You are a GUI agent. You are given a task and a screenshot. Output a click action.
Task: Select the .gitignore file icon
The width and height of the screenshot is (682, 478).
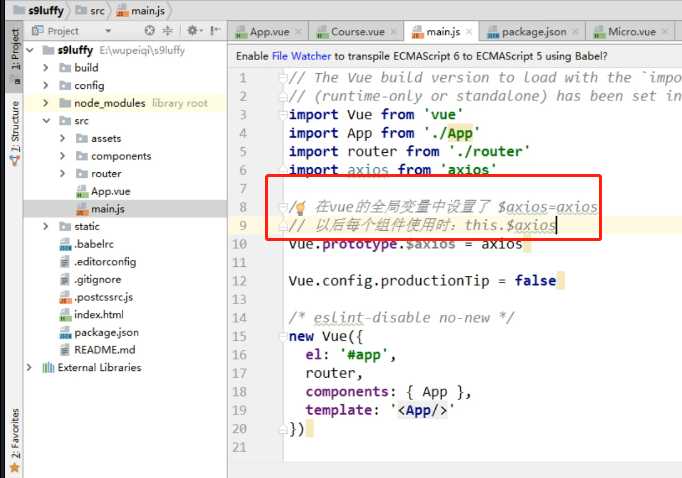[x=65, y=279]
